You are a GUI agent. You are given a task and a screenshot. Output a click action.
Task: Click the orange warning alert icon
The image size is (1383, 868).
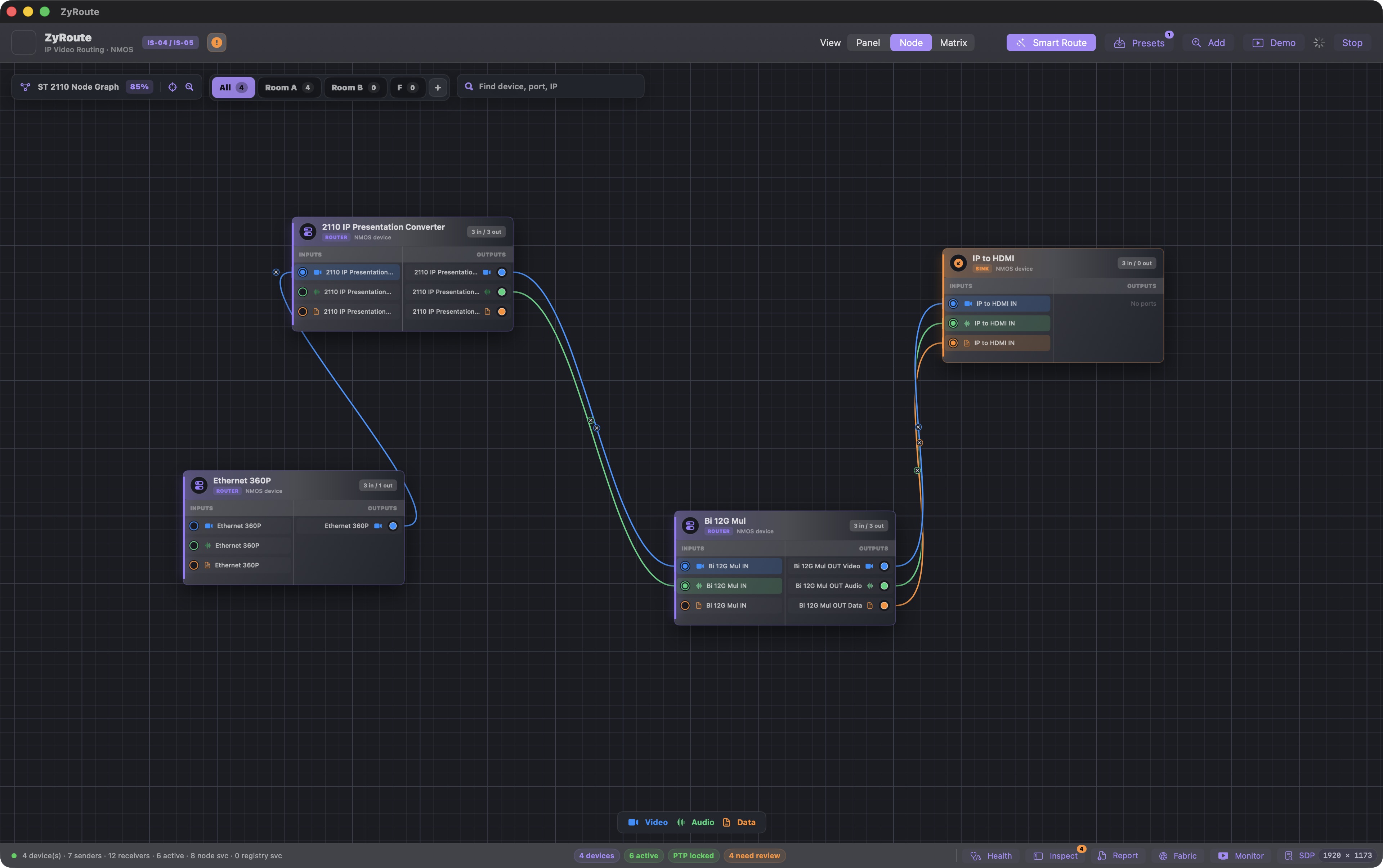tap(216, 42)
